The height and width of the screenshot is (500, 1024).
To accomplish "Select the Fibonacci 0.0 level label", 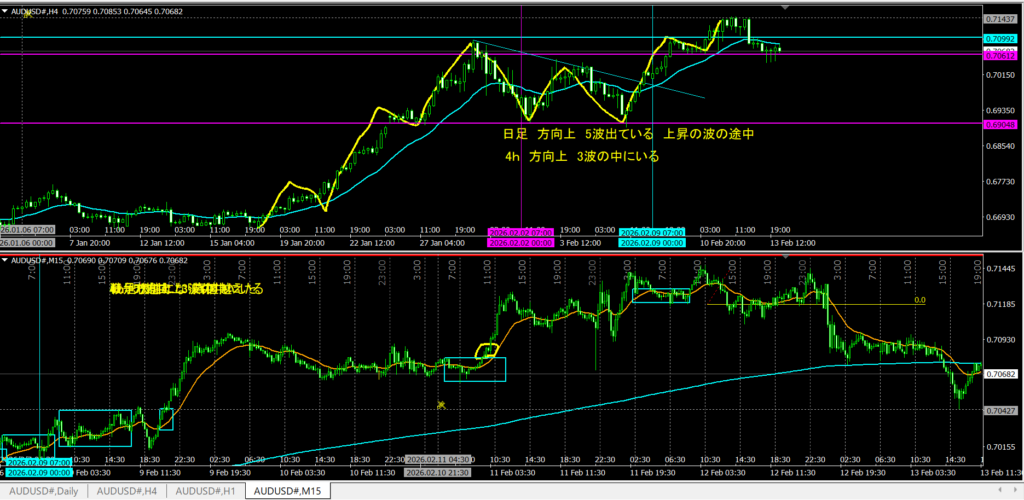I will coord(920,299).
